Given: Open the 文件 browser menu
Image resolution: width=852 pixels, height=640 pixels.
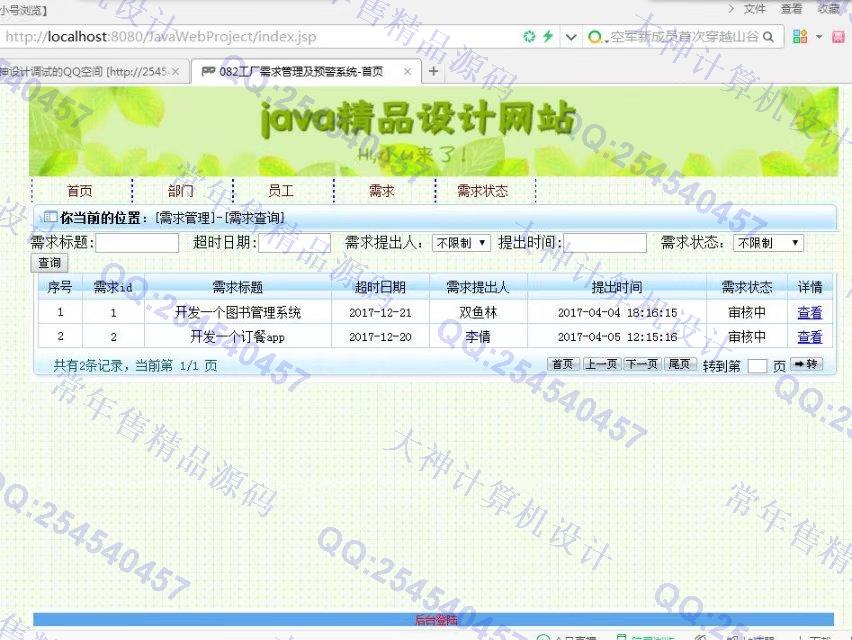Looking at the screenshot, I should (x=755, y=9).
